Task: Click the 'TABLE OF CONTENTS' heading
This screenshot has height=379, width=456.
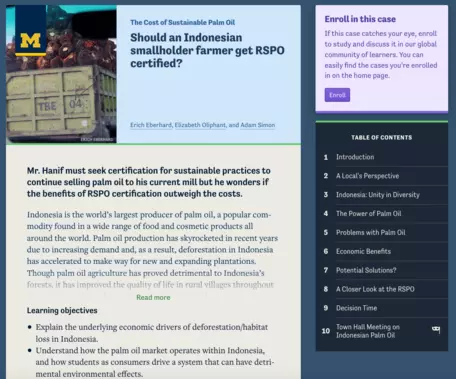Action: point(382,137)
